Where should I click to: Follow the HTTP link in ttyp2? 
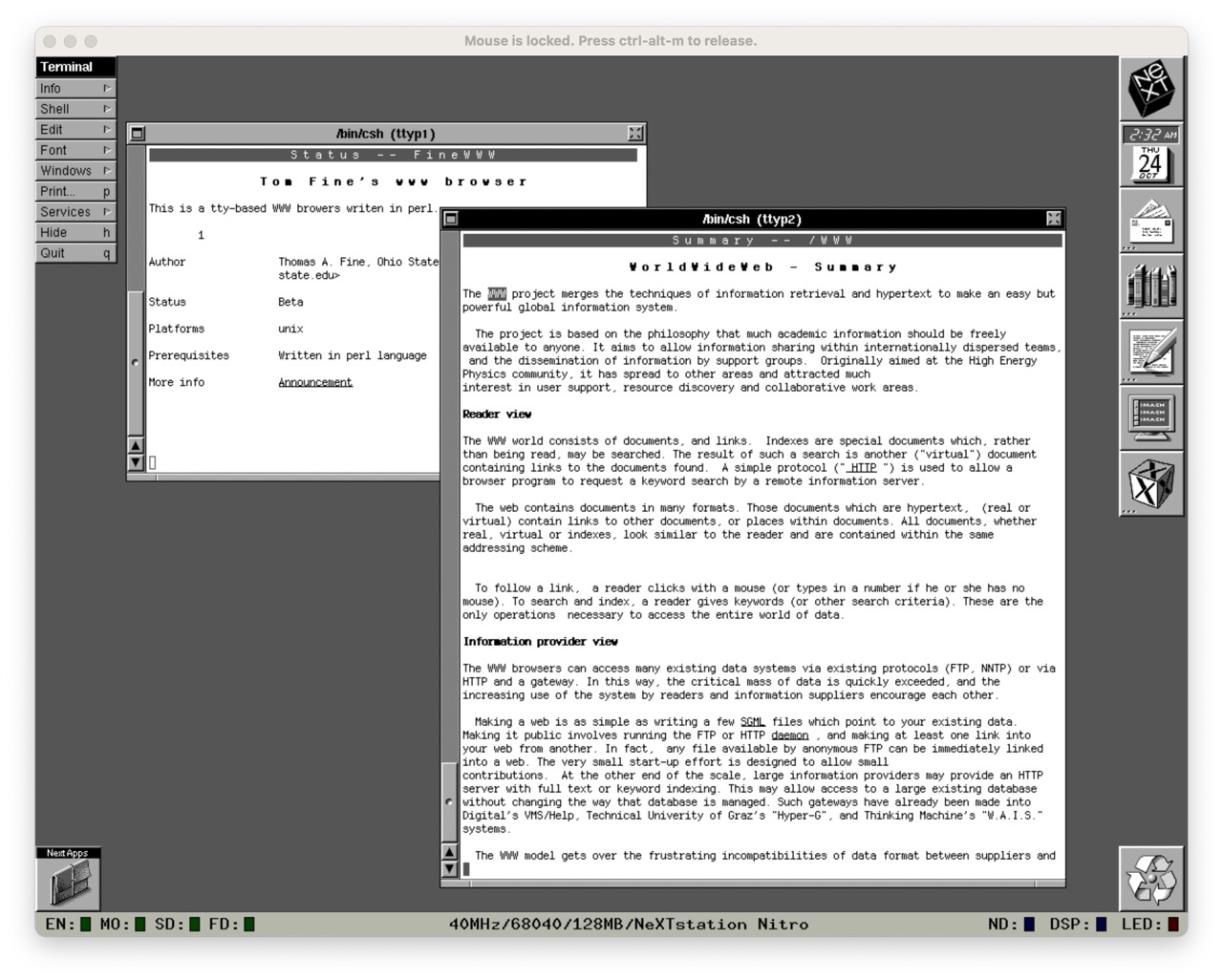(864, 468)
